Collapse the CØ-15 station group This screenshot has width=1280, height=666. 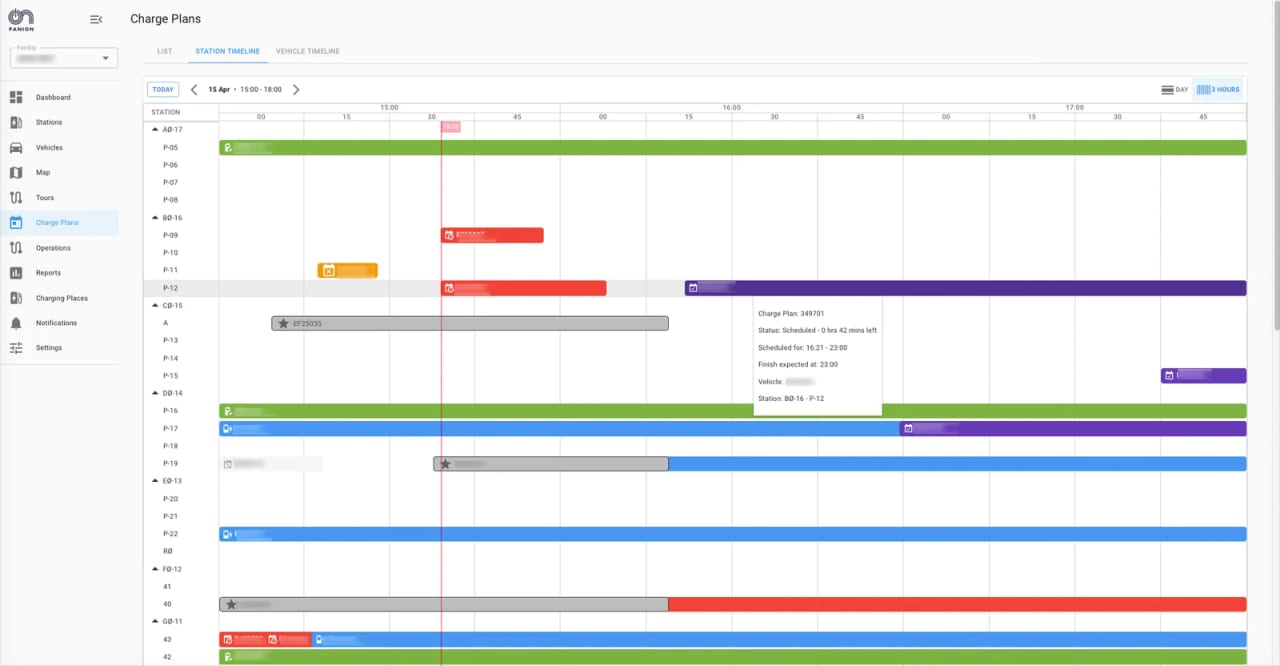coord(155,305)
